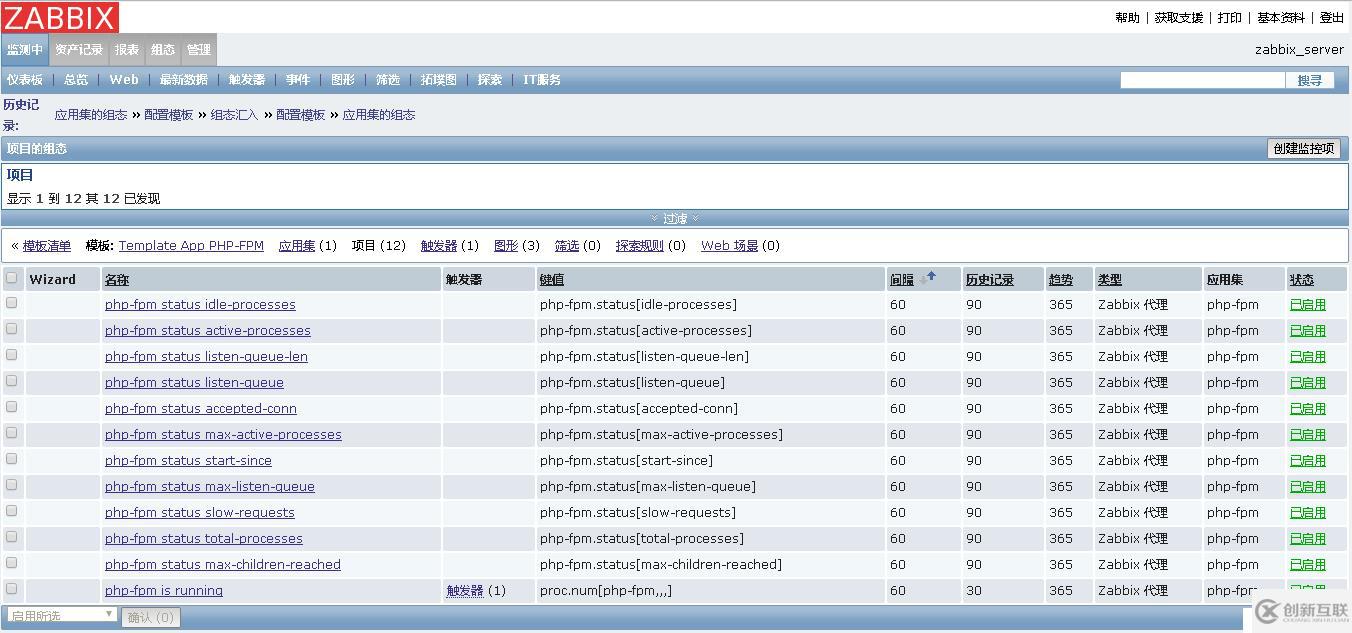Open Template App PHP-FPM template link
The width and height of the screenshot is (1352, 633).
[191, 246]
